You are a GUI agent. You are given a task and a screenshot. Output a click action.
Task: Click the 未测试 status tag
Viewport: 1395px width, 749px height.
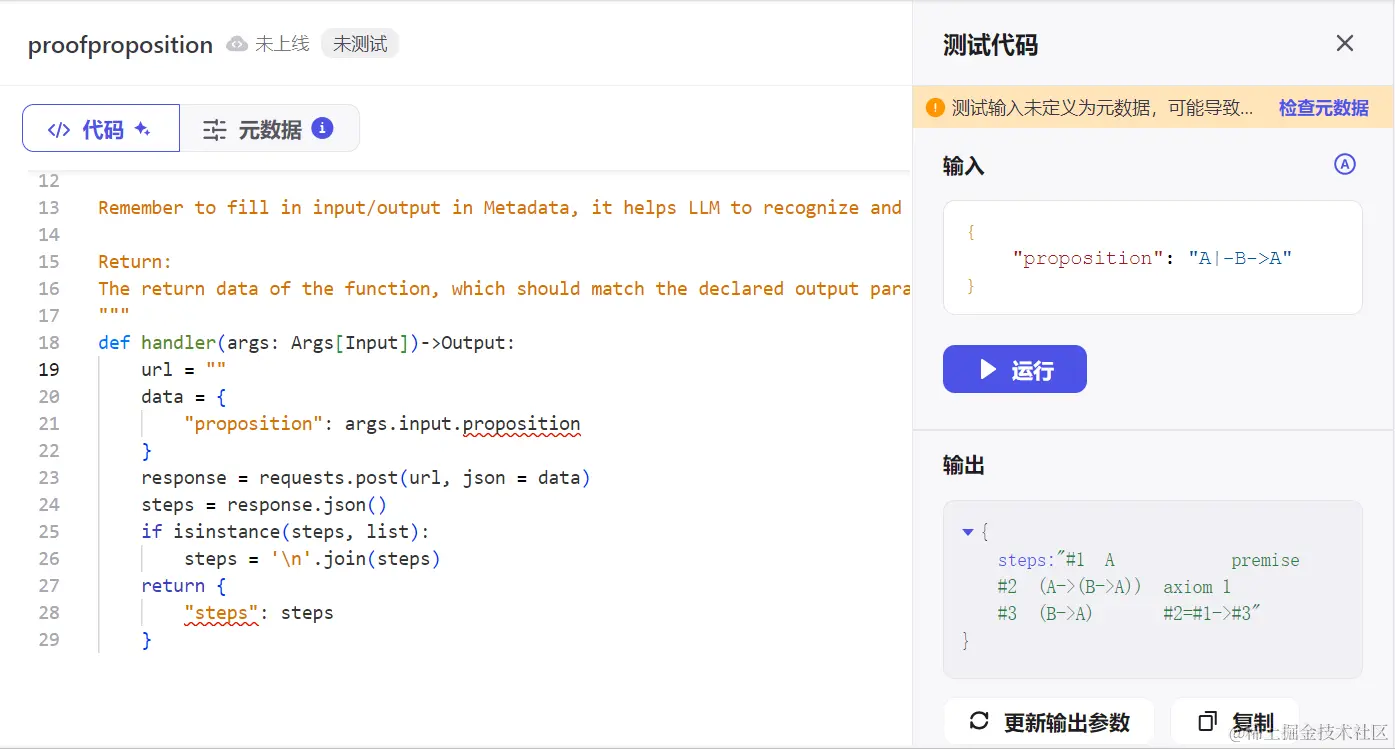point(360,44)
